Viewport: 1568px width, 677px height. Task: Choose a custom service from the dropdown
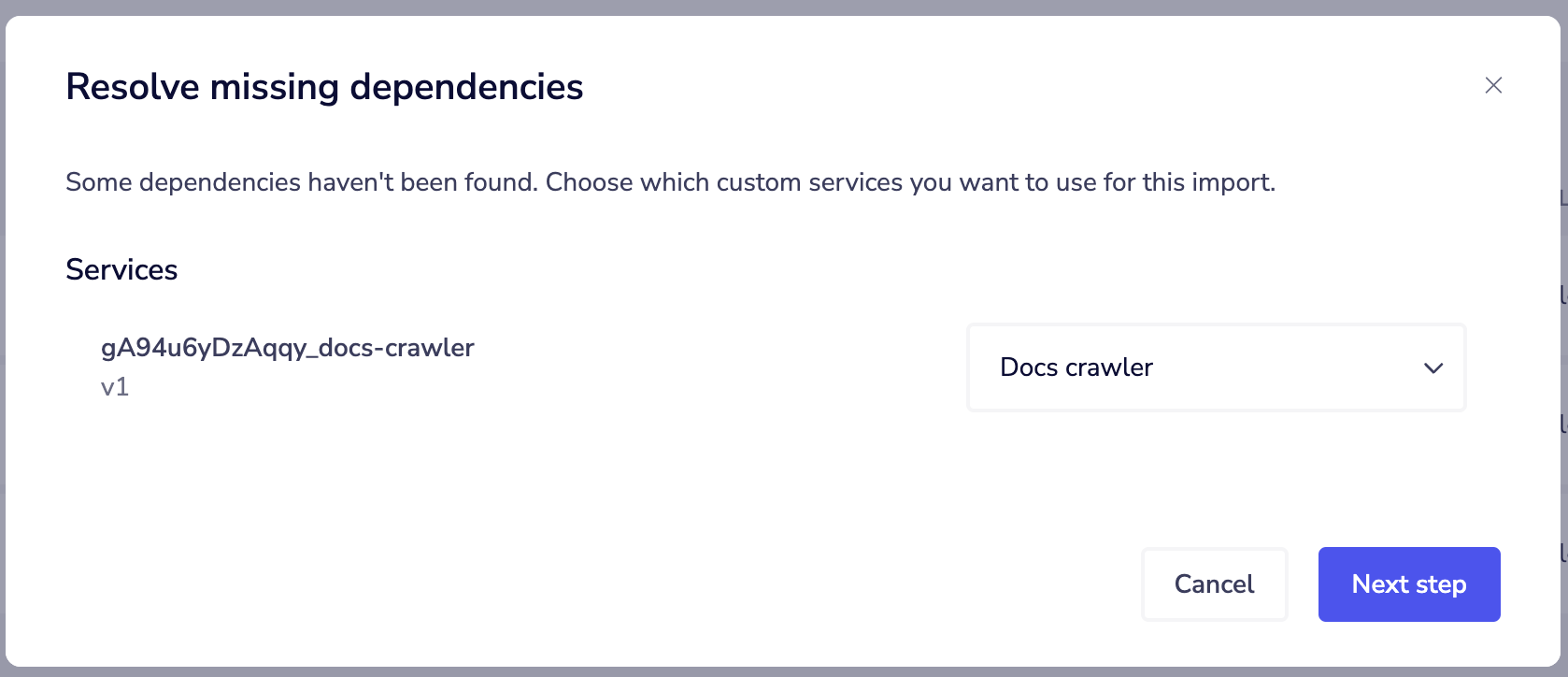pos(1215,367)
